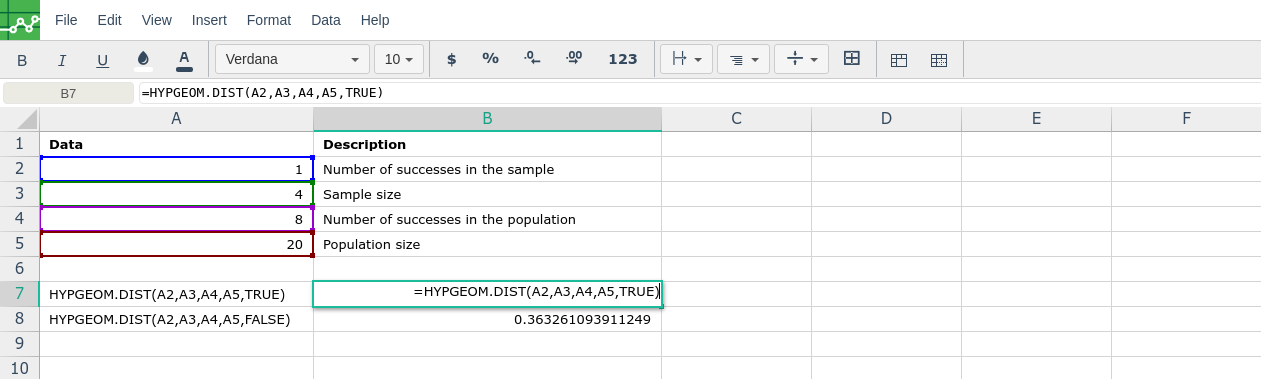The image size is (1261, 379).
Task: Open the Verdana font family dropdown
Action: pyautogui.click(x=292, y=59)
